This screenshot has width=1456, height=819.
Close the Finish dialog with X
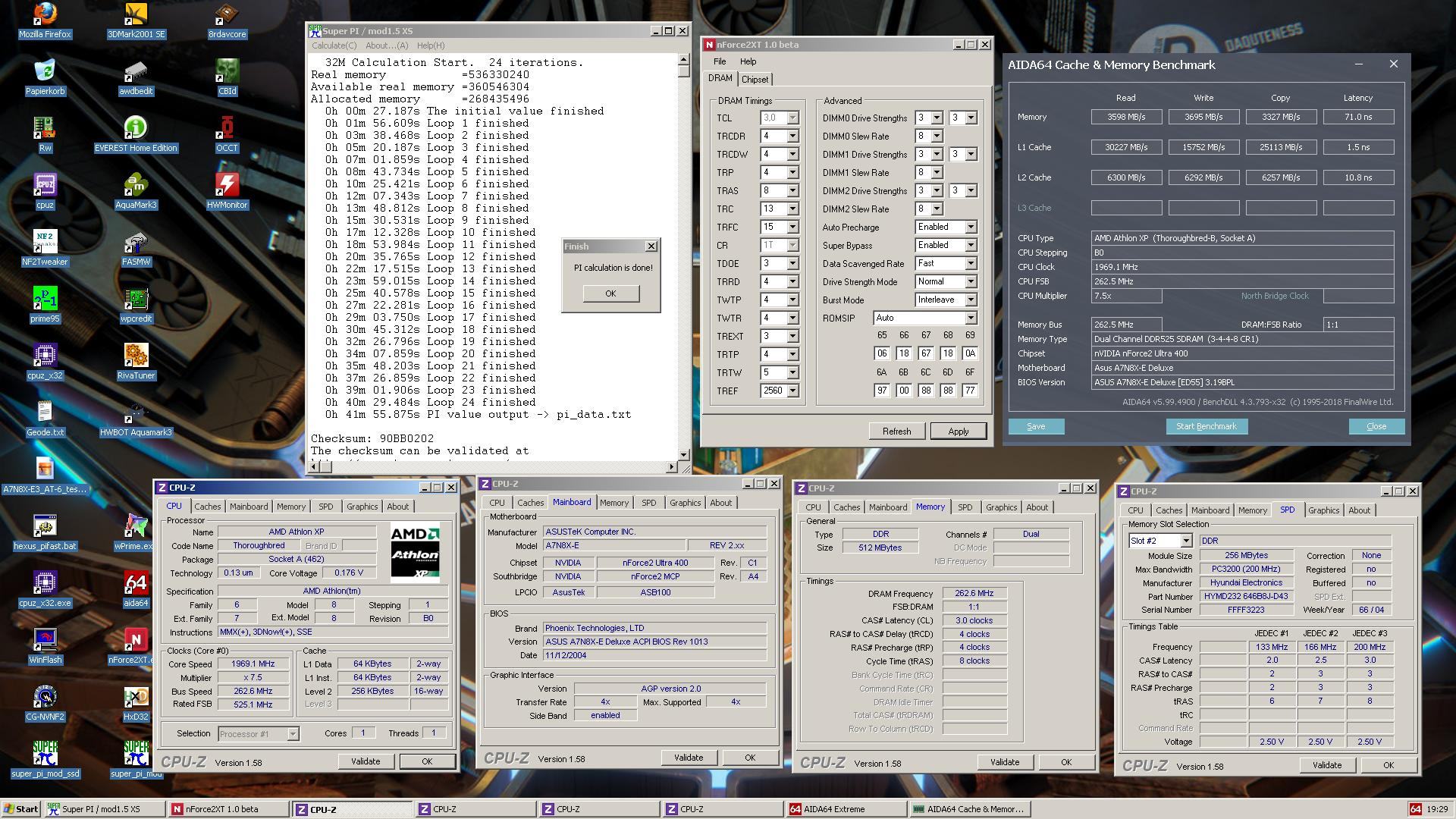(x=651, y=246)
